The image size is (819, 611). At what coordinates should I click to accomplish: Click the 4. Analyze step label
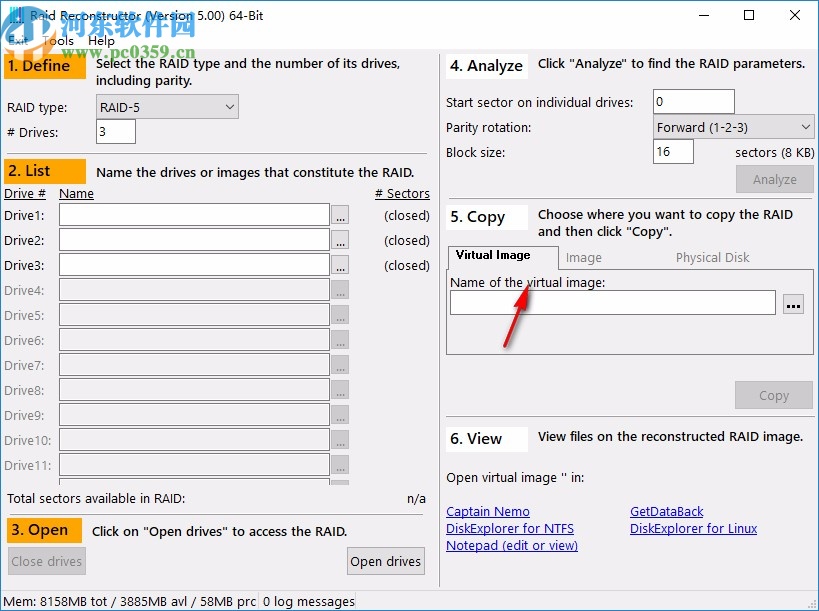coord(487,66)
